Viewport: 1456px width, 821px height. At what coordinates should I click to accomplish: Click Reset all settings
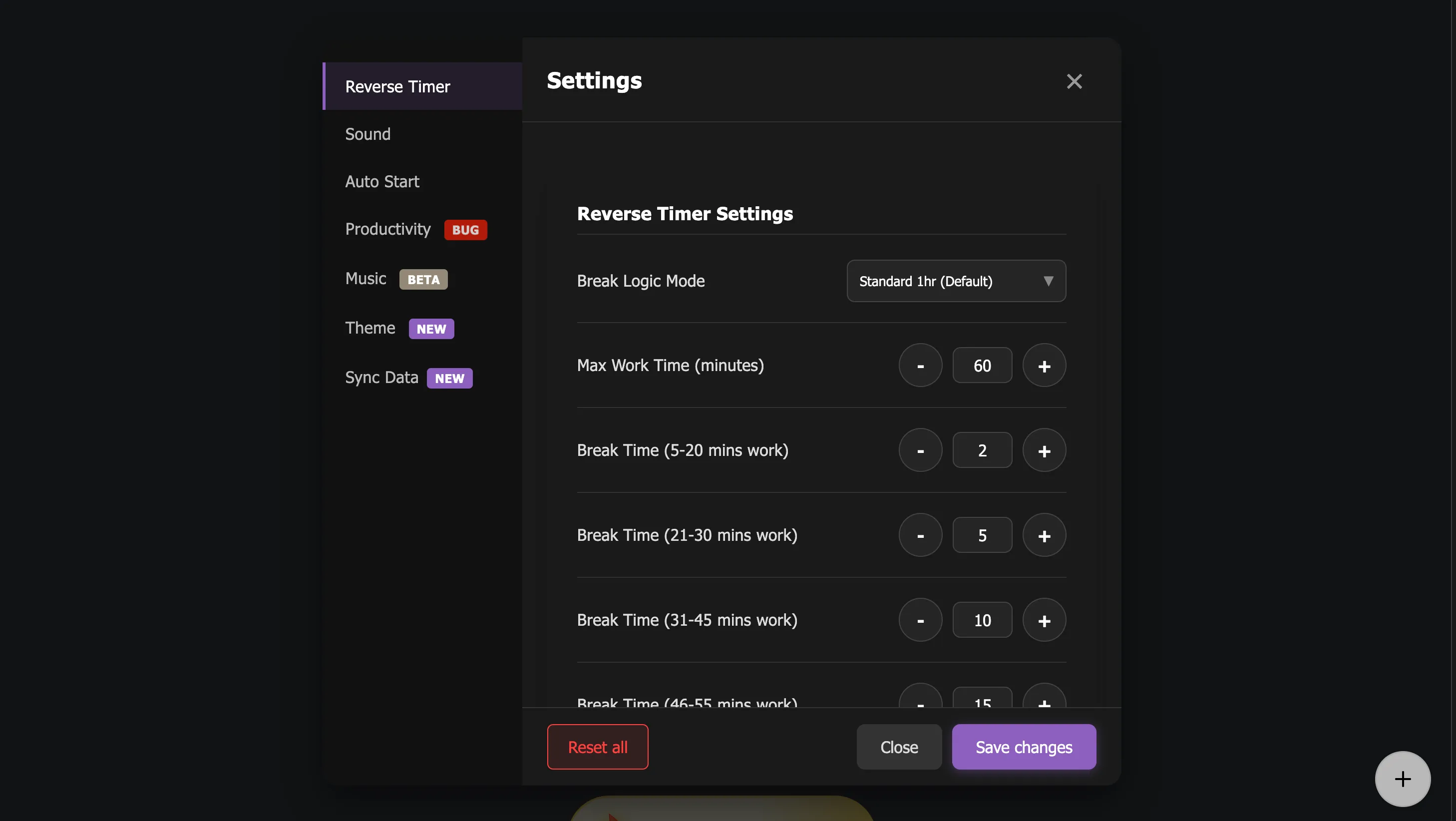click(598, 747)
